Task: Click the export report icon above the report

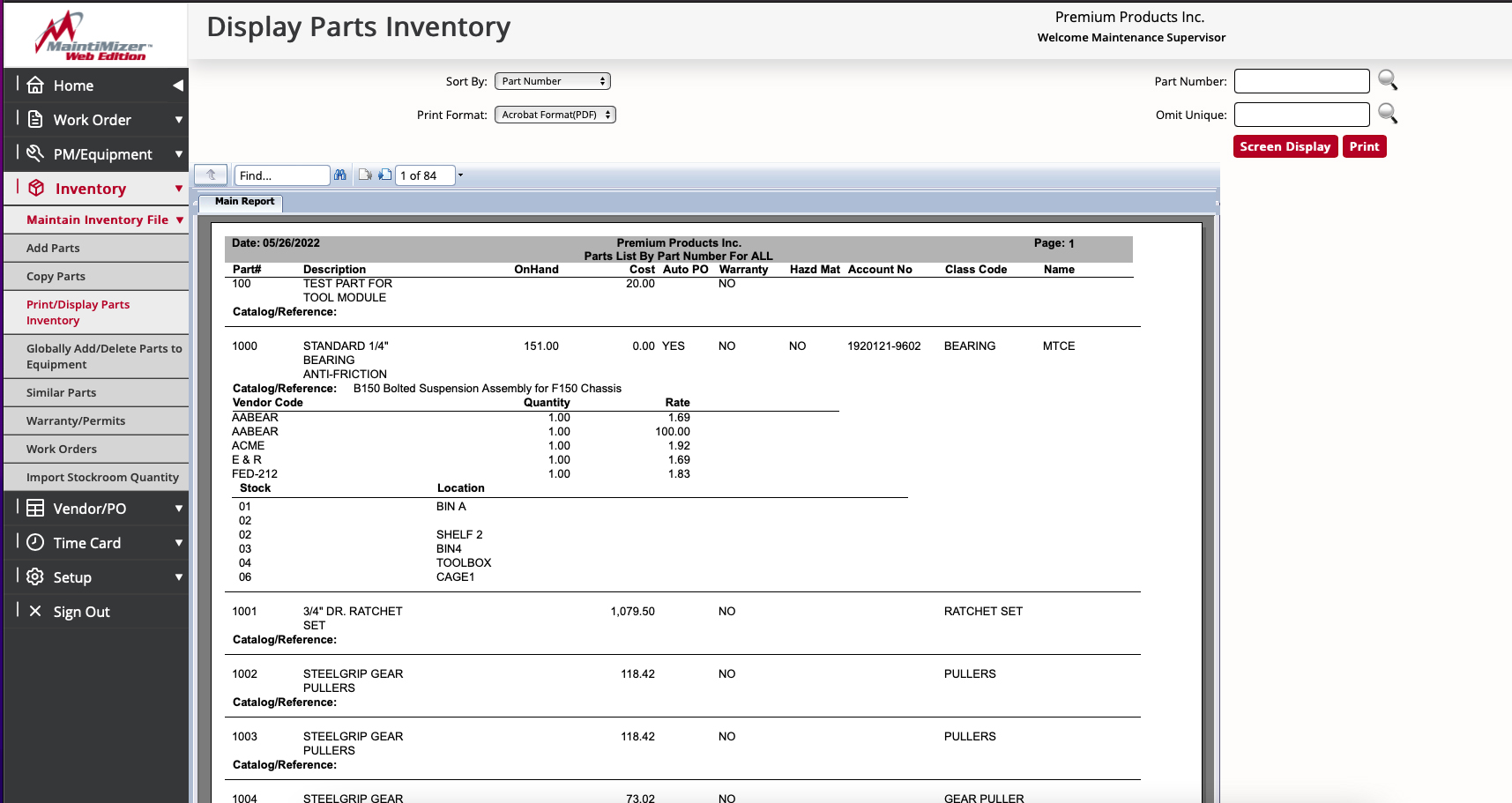Action: [365, 175]
